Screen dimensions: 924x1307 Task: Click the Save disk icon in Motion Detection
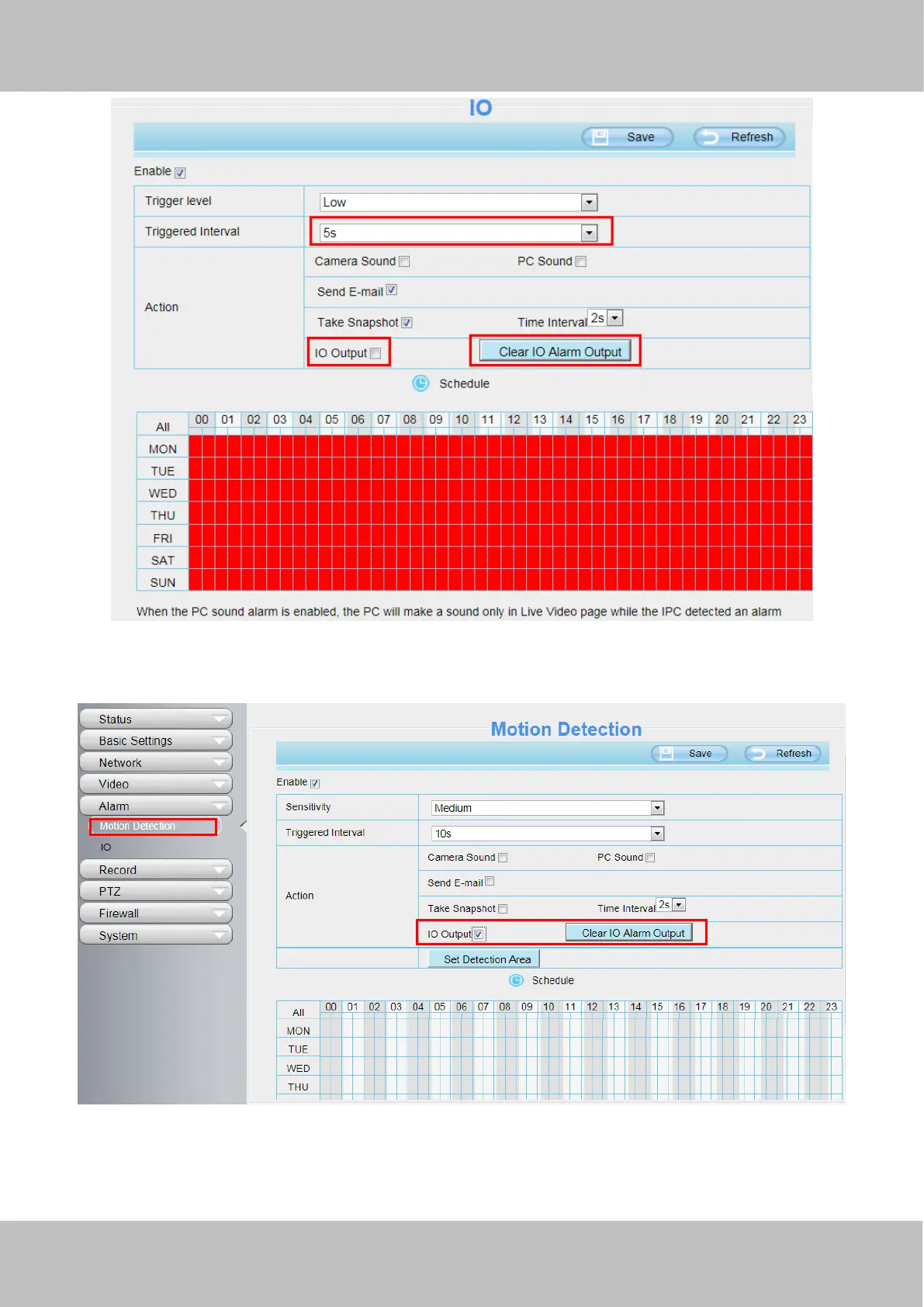click(666, 754)
